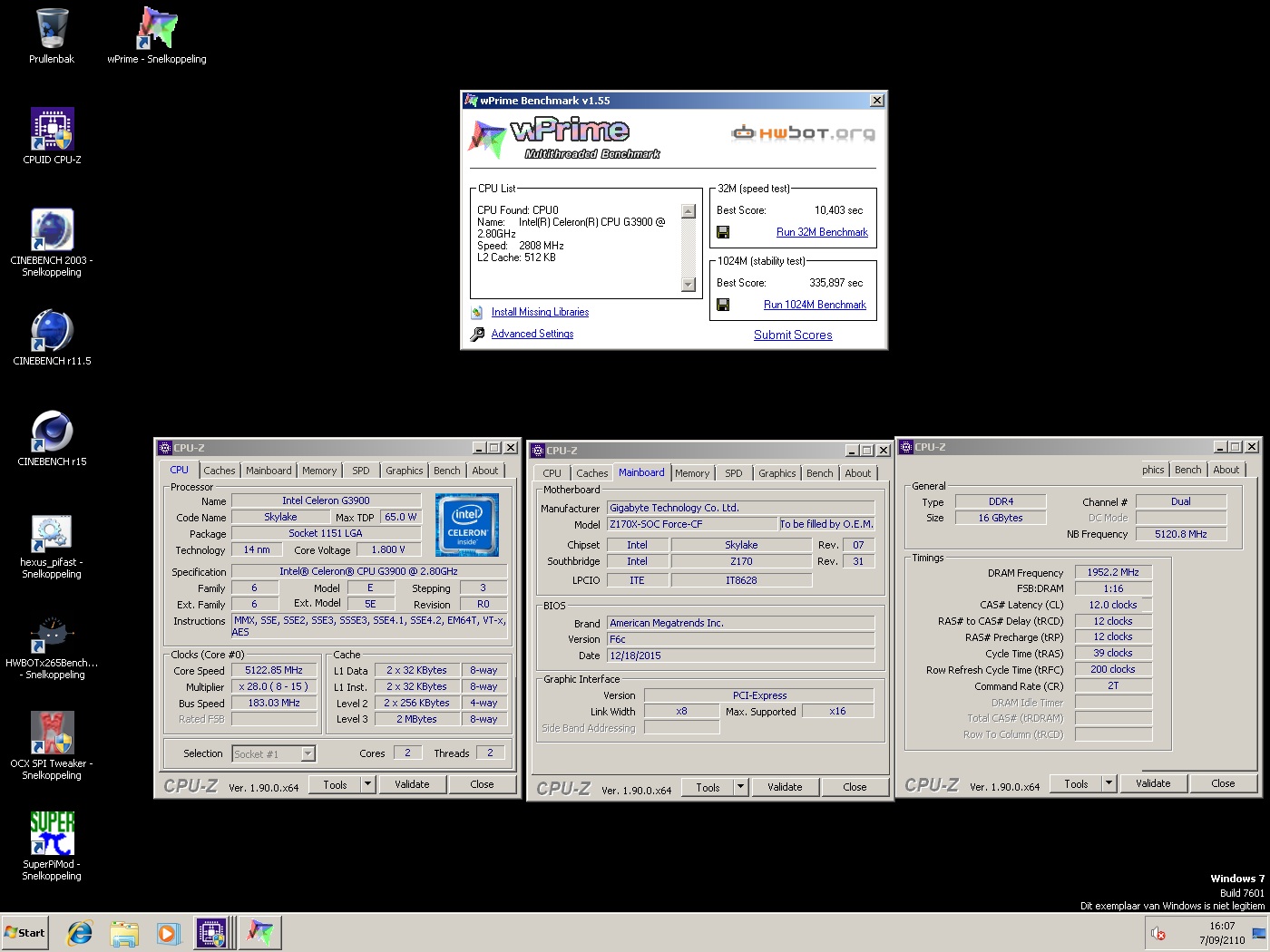The image size is (1270, 952).
Task: Click the Submit Scores link
Action: pyautogui.click(x=793, y=335)
